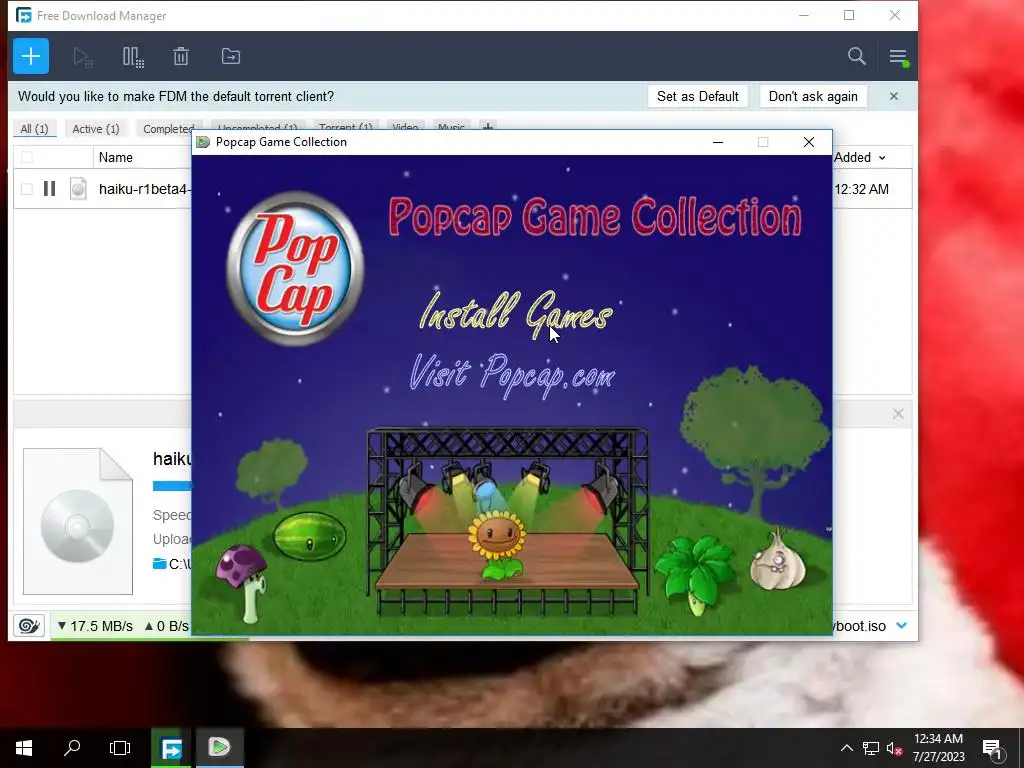Sort the list by the Name column
The width and height of the screenshot is (1024, 768).
pyautogui.click(x=116, y=157)
